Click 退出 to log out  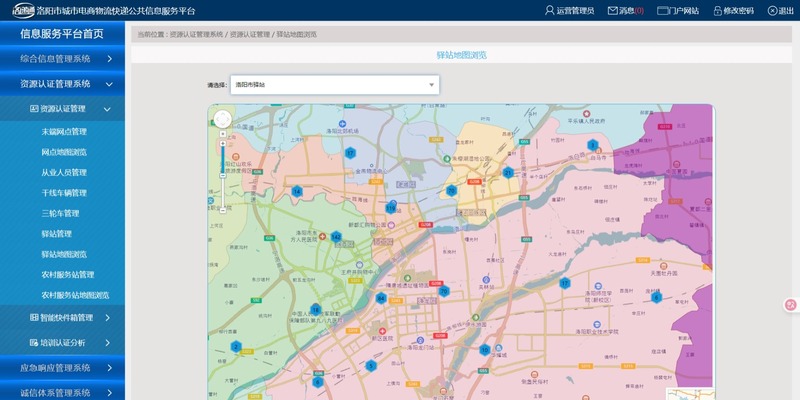tap(781, 11)
